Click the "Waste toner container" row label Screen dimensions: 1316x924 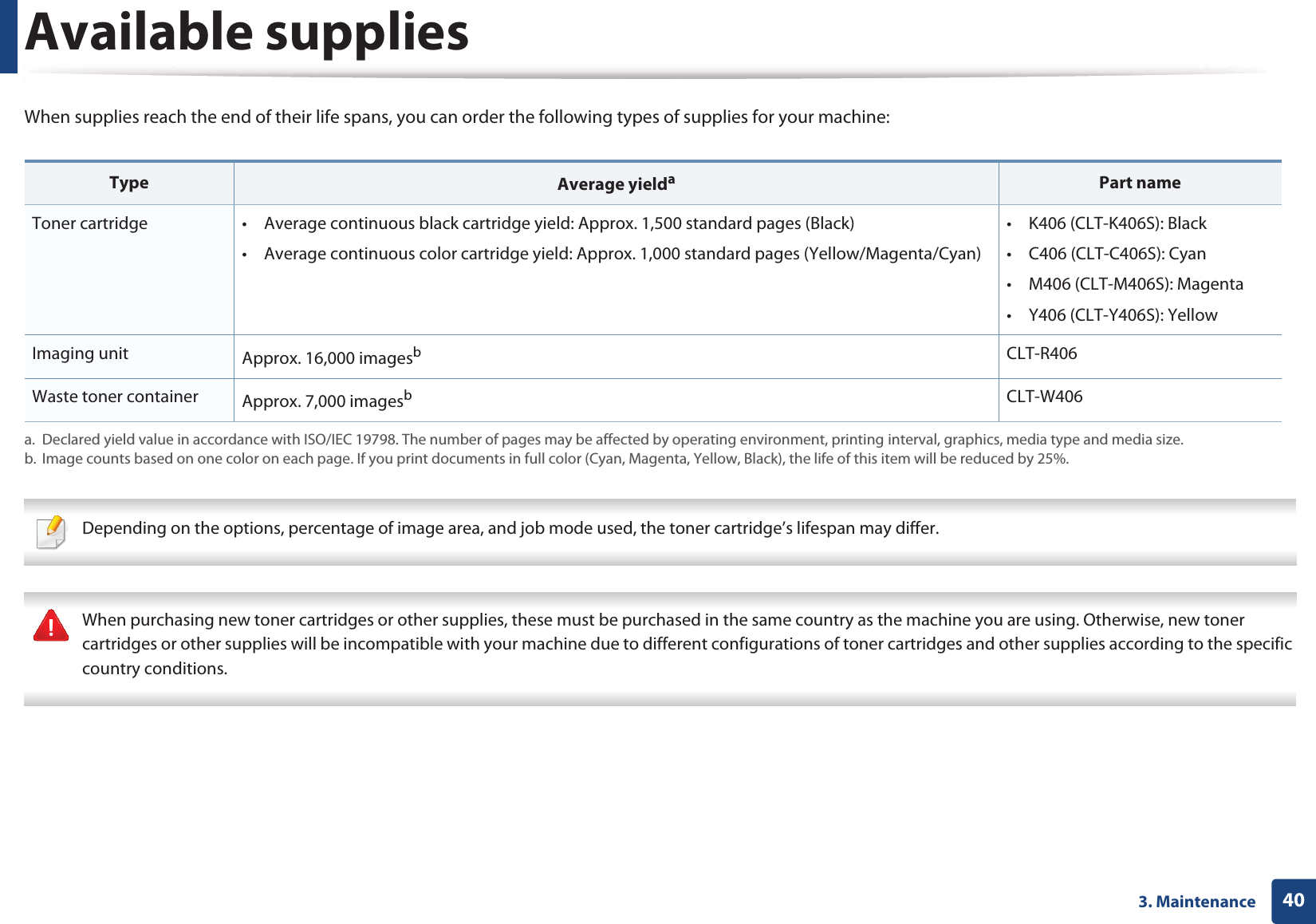point(116,397)
